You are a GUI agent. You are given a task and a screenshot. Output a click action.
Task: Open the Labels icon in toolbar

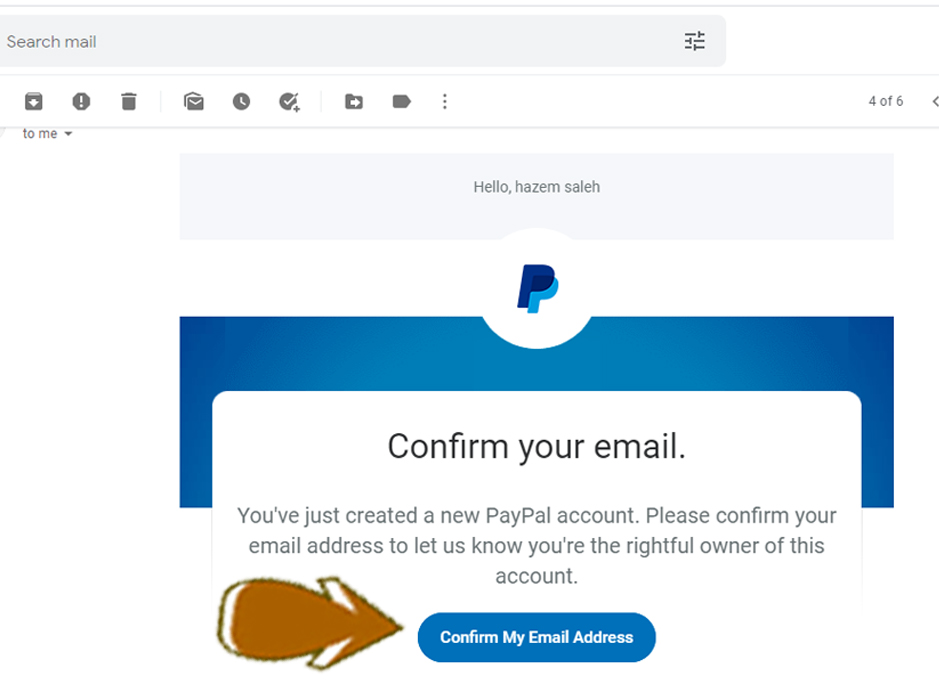pyautogui.click(x=402, y=101)
